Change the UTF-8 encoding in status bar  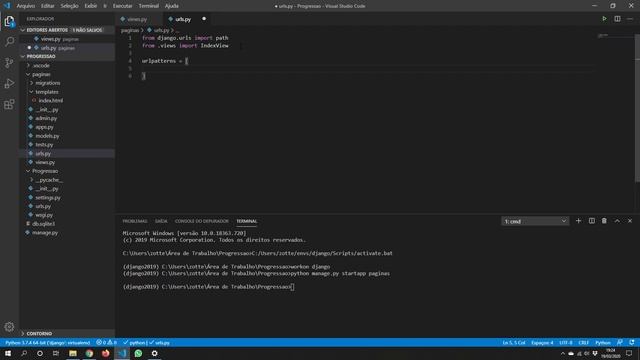[566, 342]
